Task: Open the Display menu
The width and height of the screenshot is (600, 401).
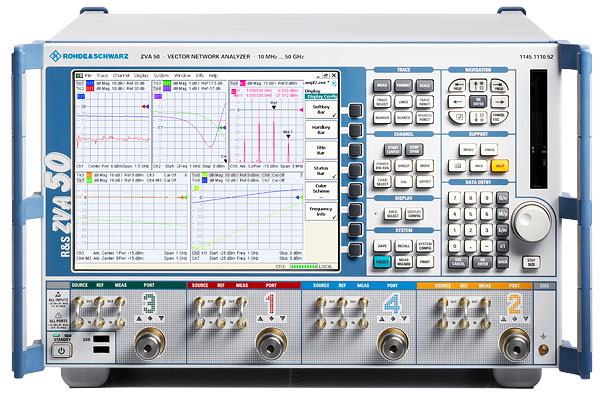Action: [x=141, y=75]
